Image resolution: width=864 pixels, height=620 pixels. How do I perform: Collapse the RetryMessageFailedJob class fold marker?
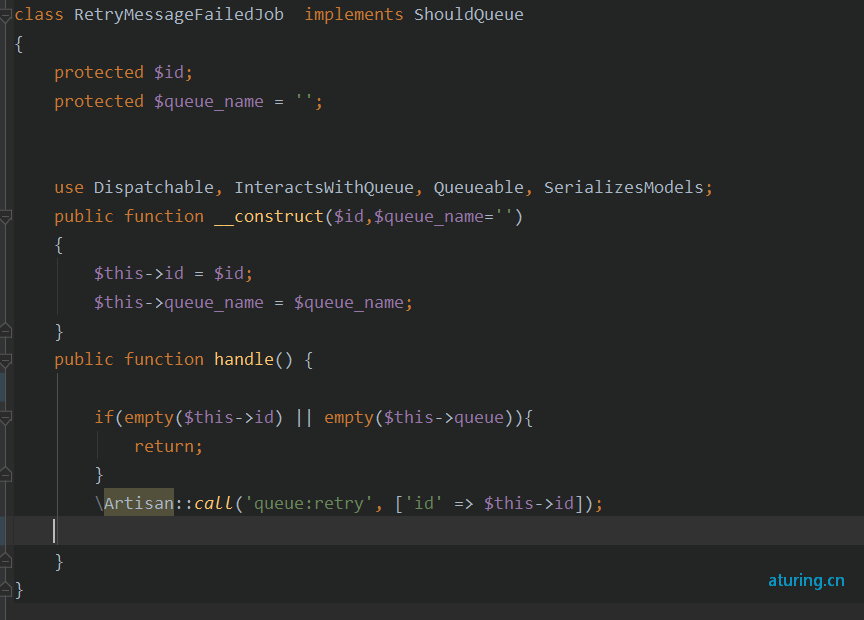(x=5, y=15)
